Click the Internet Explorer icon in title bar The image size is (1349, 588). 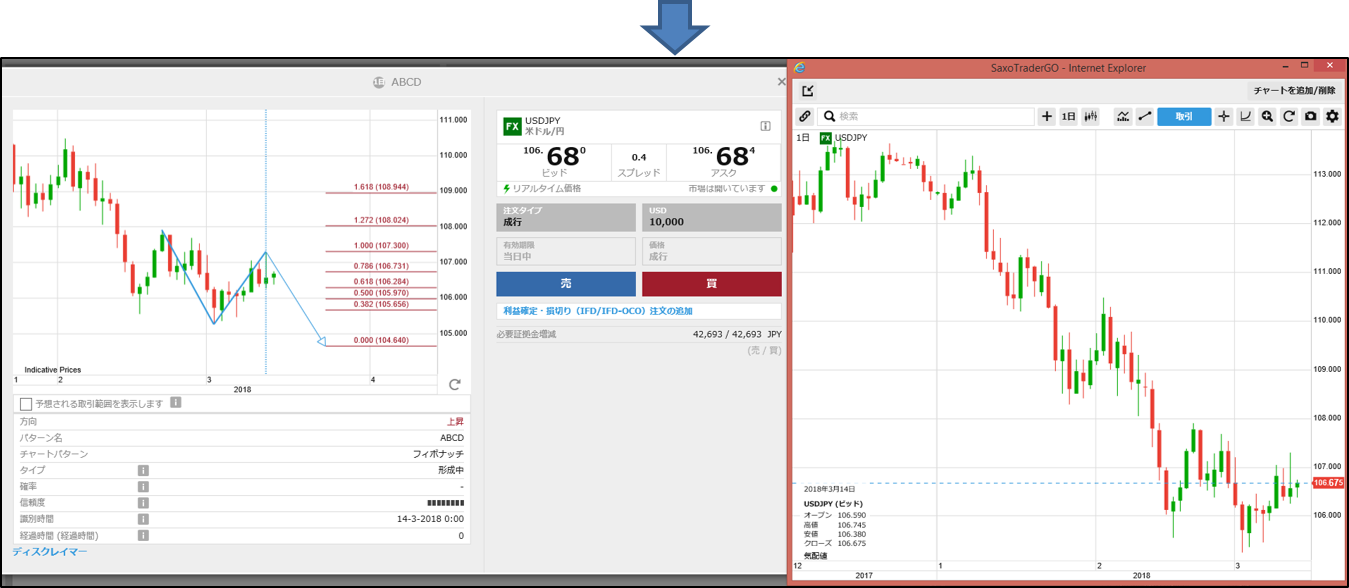800,67
